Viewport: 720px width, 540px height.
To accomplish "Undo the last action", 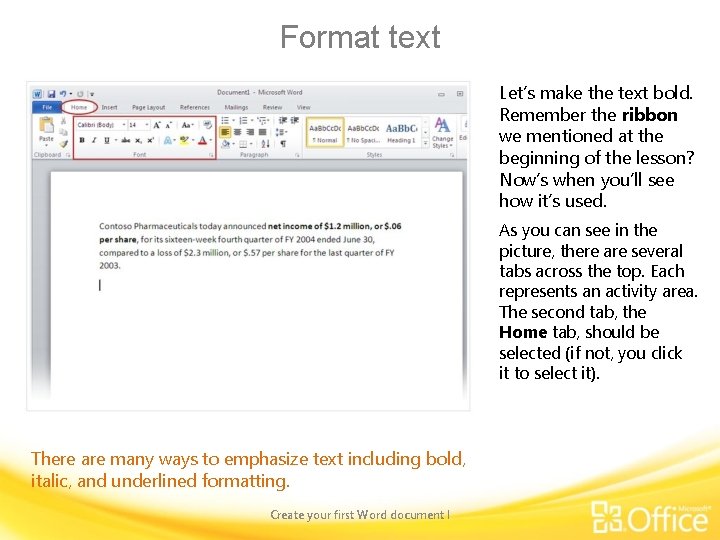I will click(62, 94).
